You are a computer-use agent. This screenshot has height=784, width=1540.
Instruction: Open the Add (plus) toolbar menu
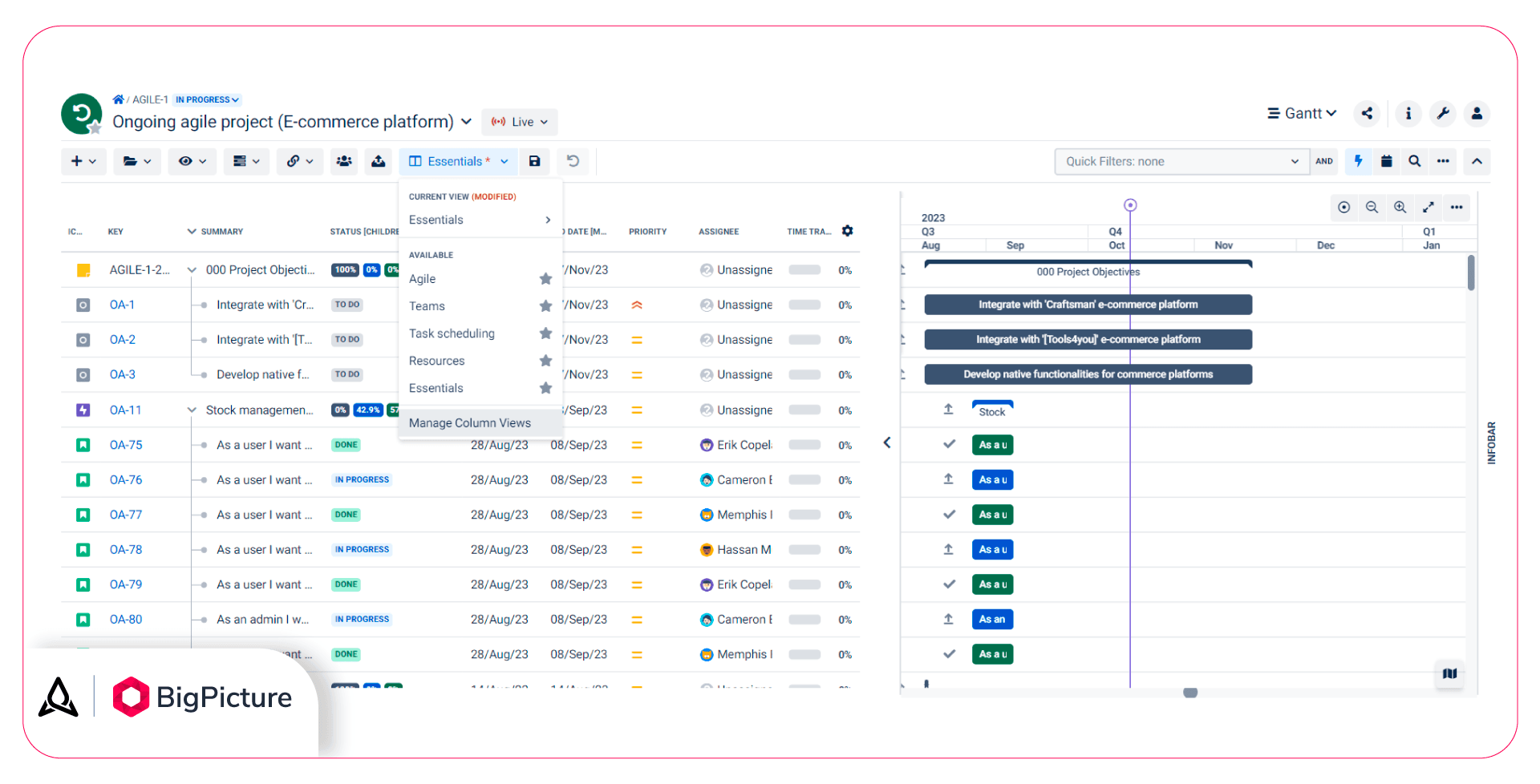pyautogui.click(x=83, y=161)
